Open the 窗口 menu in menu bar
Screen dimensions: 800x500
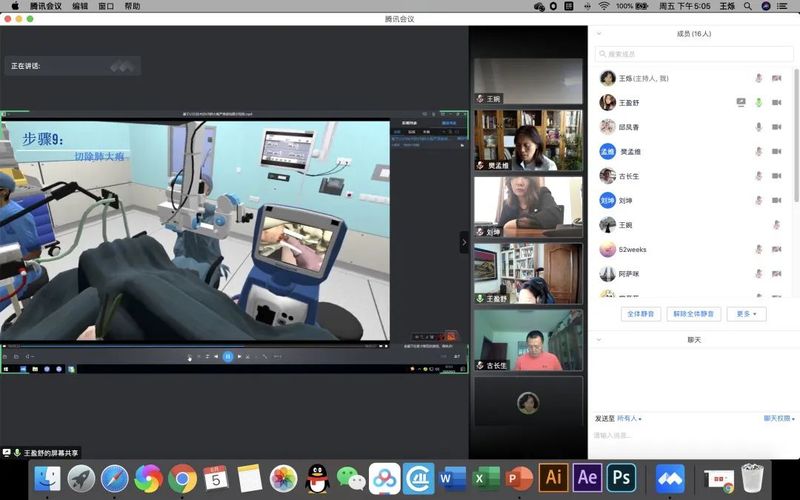click(x=106, y=6)
